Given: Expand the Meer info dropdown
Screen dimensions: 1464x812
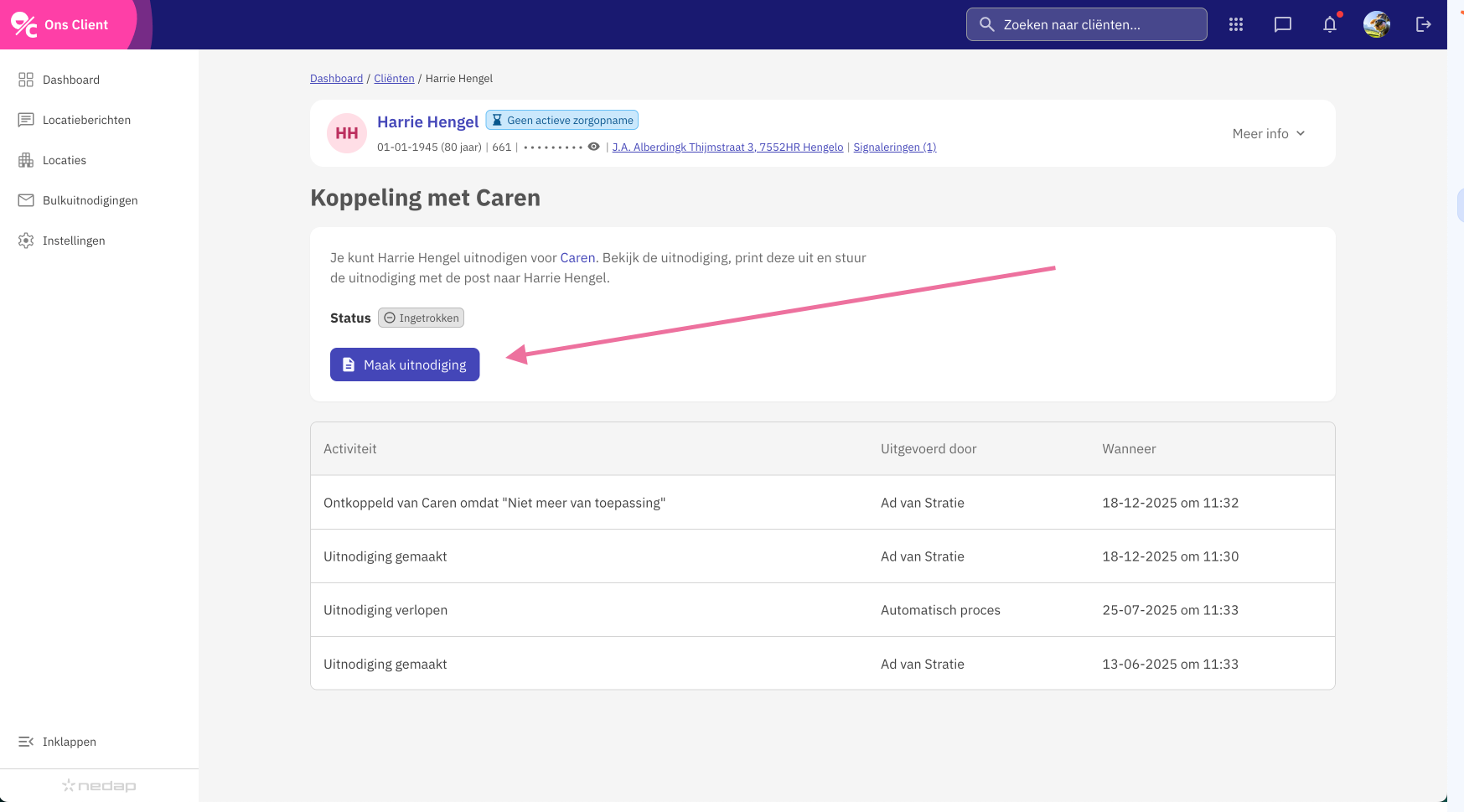Looking at the screenshot, I should (1269, 133).
